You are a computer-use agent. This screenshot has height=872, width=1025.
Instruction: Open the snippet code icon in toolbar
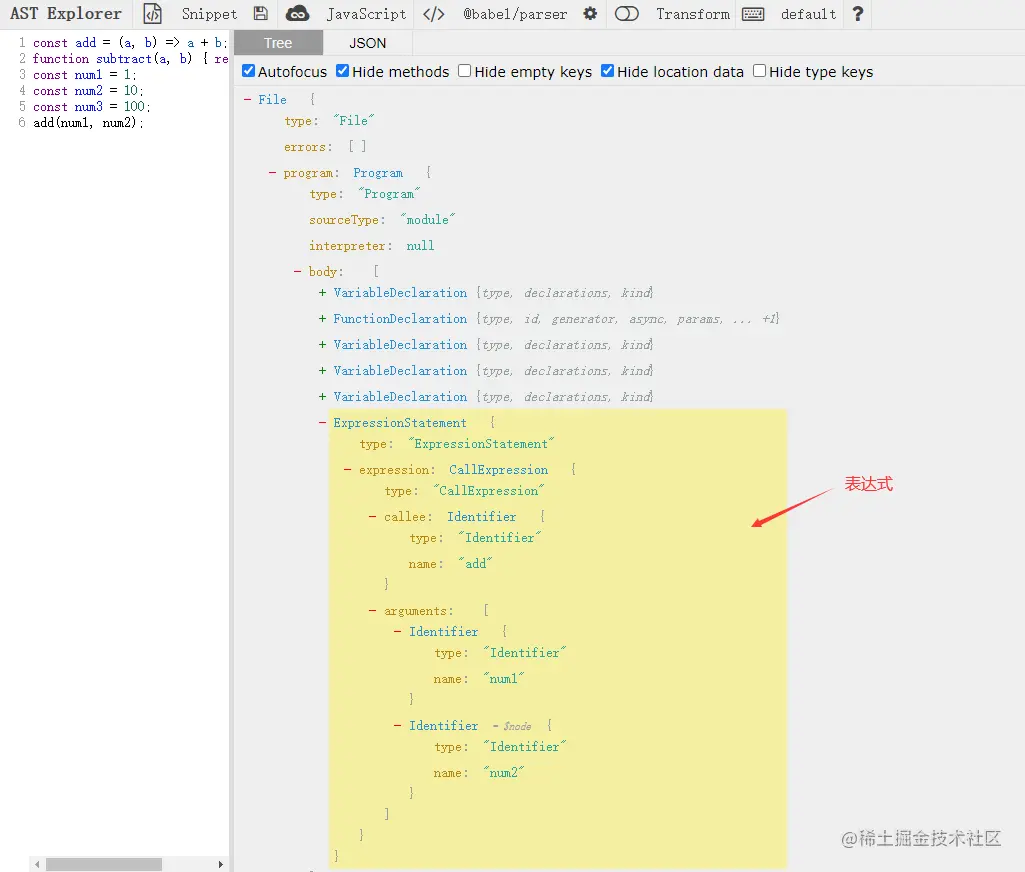[152, 14]
